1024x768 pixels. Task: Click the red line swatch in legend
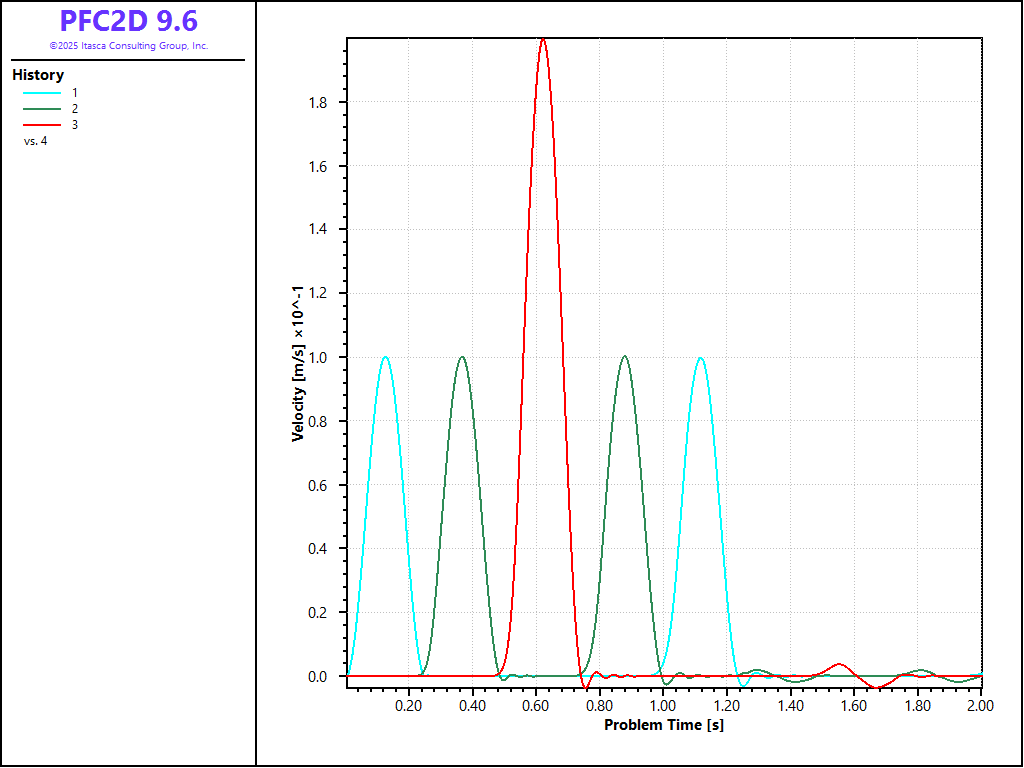pos(42,124)
